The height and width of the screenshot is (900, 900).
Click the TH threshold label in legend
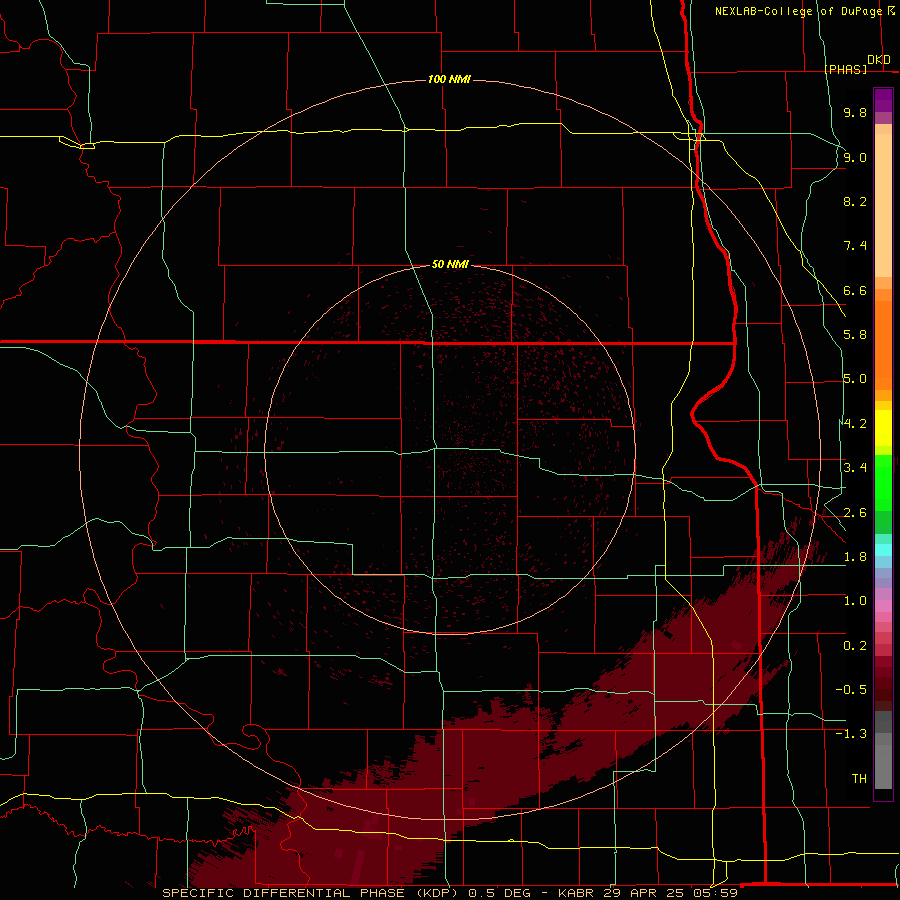point(859,779)
